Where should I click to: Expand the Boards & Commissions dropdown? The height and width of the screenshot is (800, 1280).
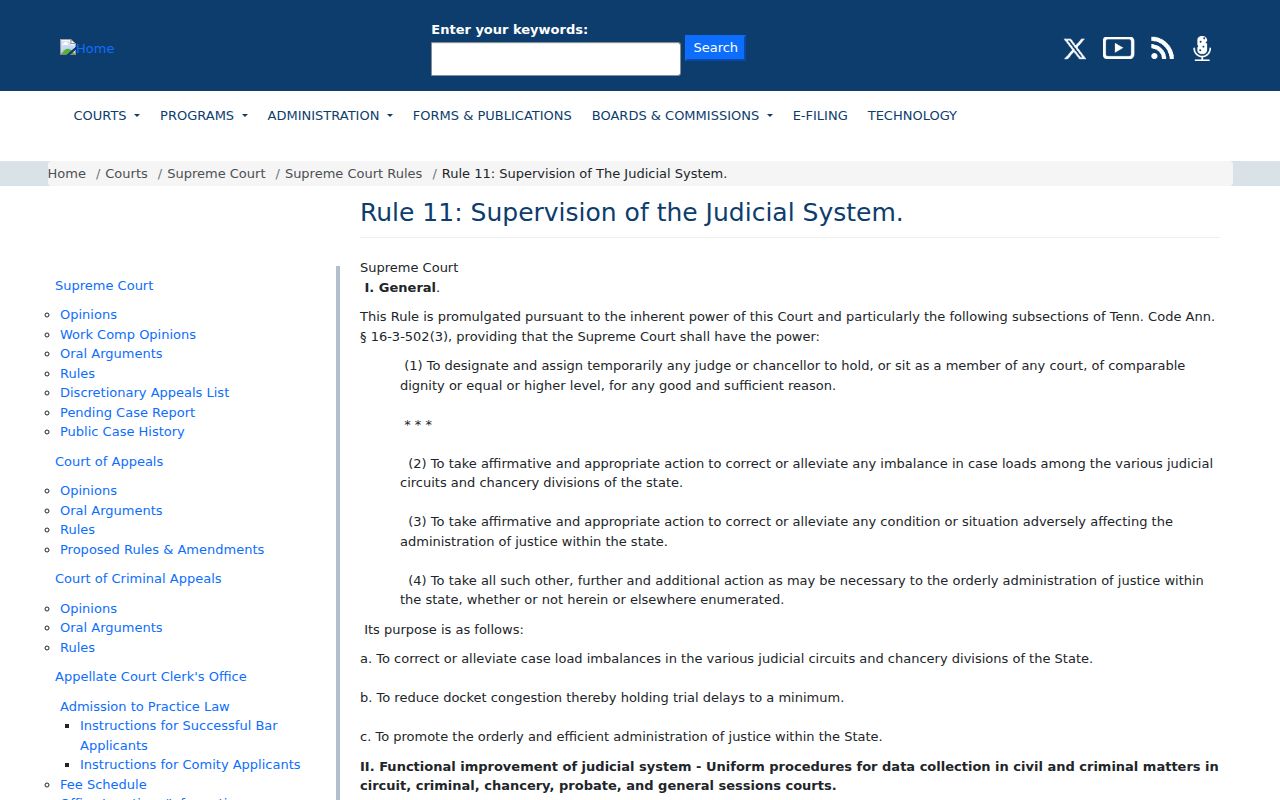pos(682,116)
